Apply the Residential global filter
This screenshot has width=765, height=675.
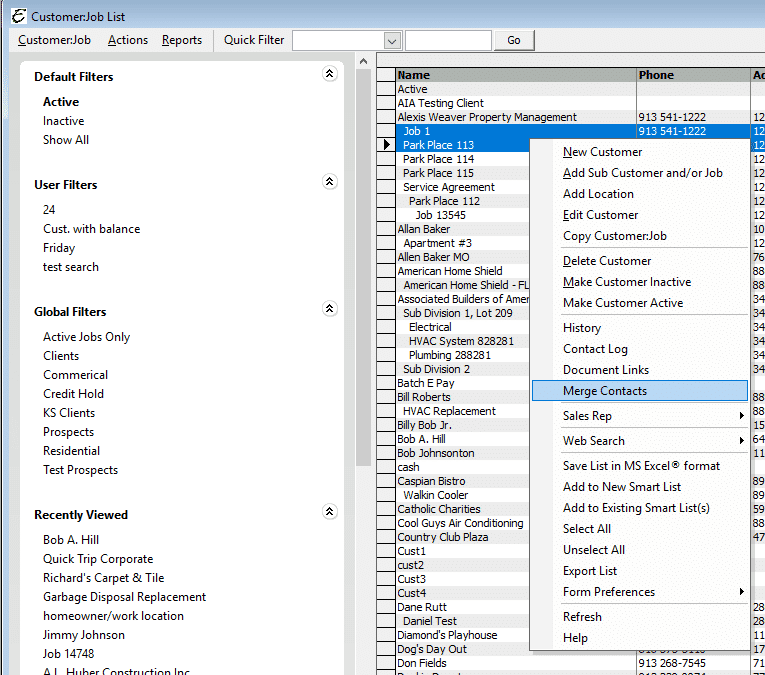[71, 451]
